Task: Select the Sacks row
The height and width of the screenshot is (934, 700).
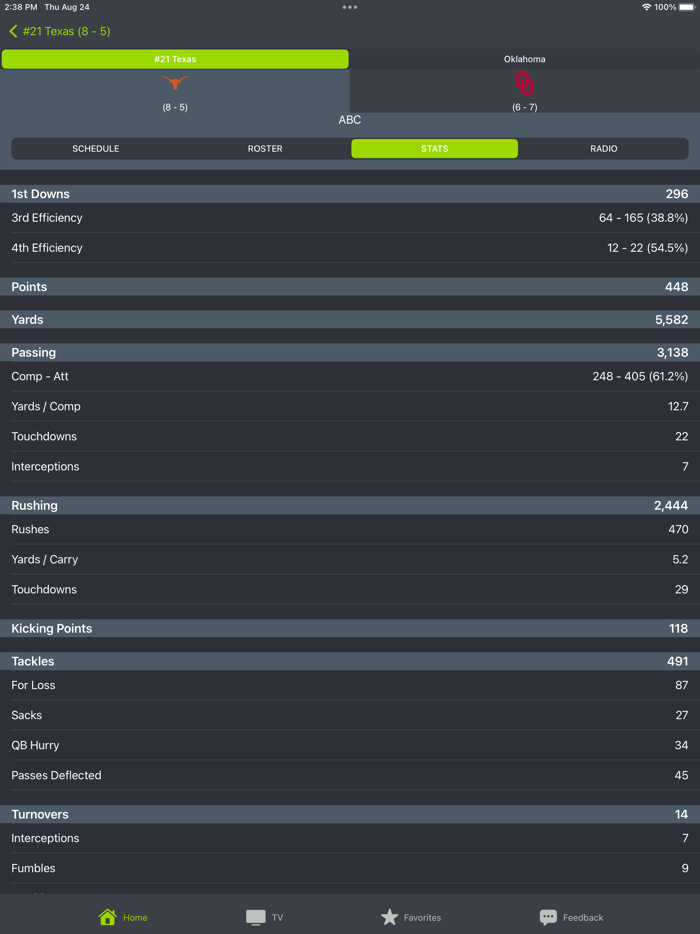Action: (x=350, y=715)
